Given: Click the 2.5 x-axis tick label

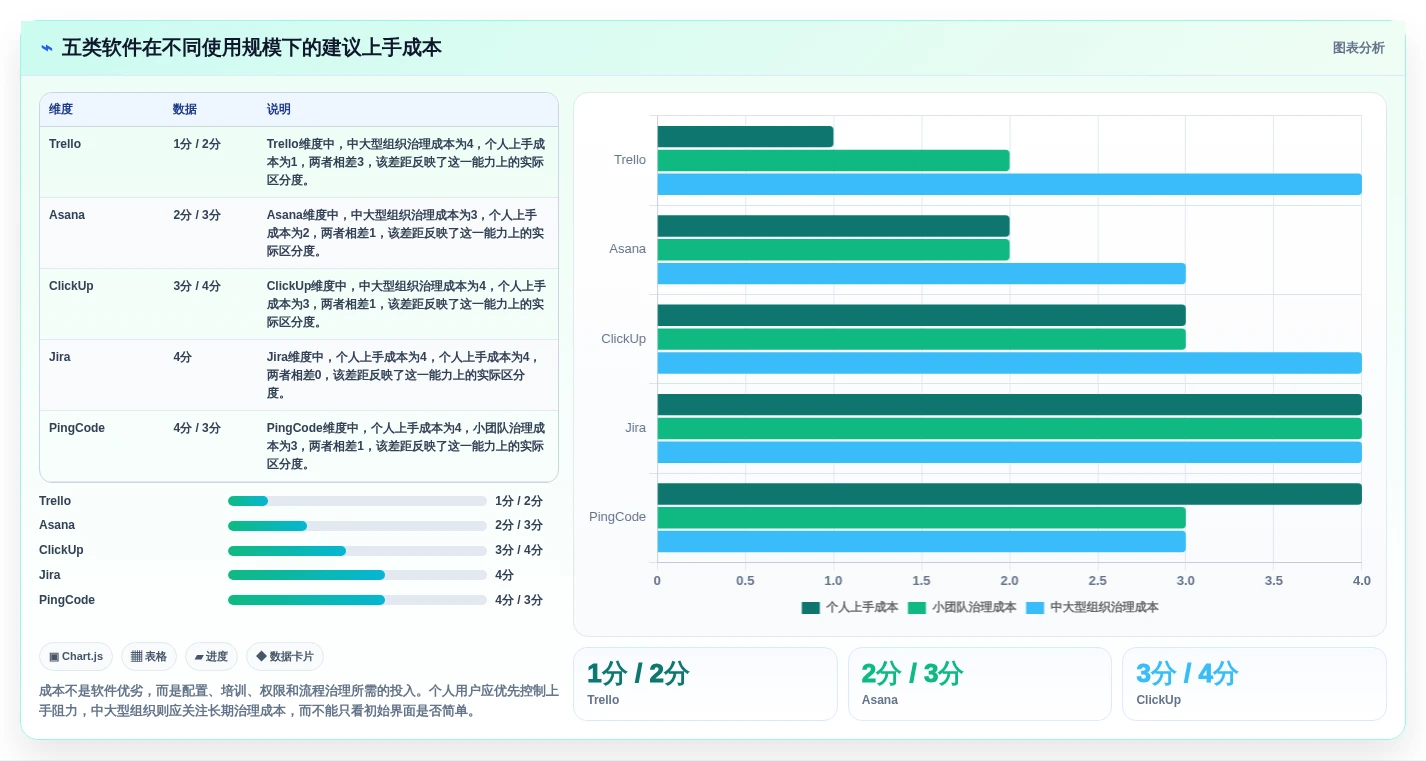Looking at the screenshot, I should (1097, 581).
